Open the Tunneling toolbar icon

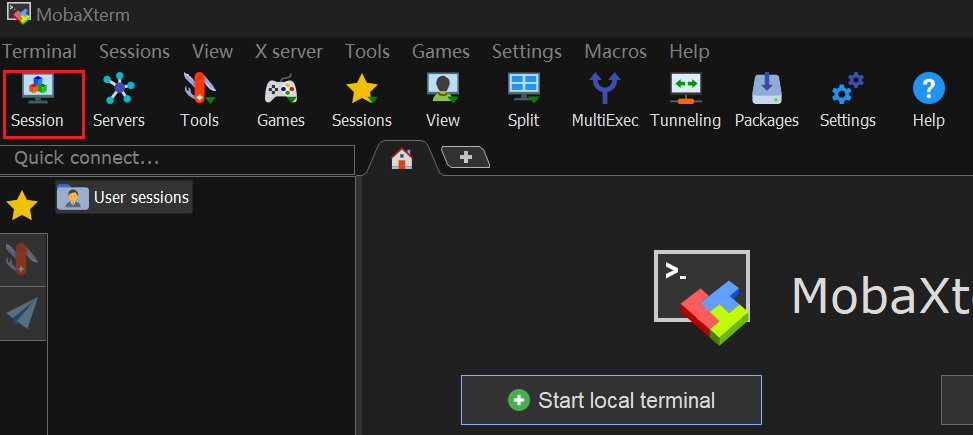686,102
